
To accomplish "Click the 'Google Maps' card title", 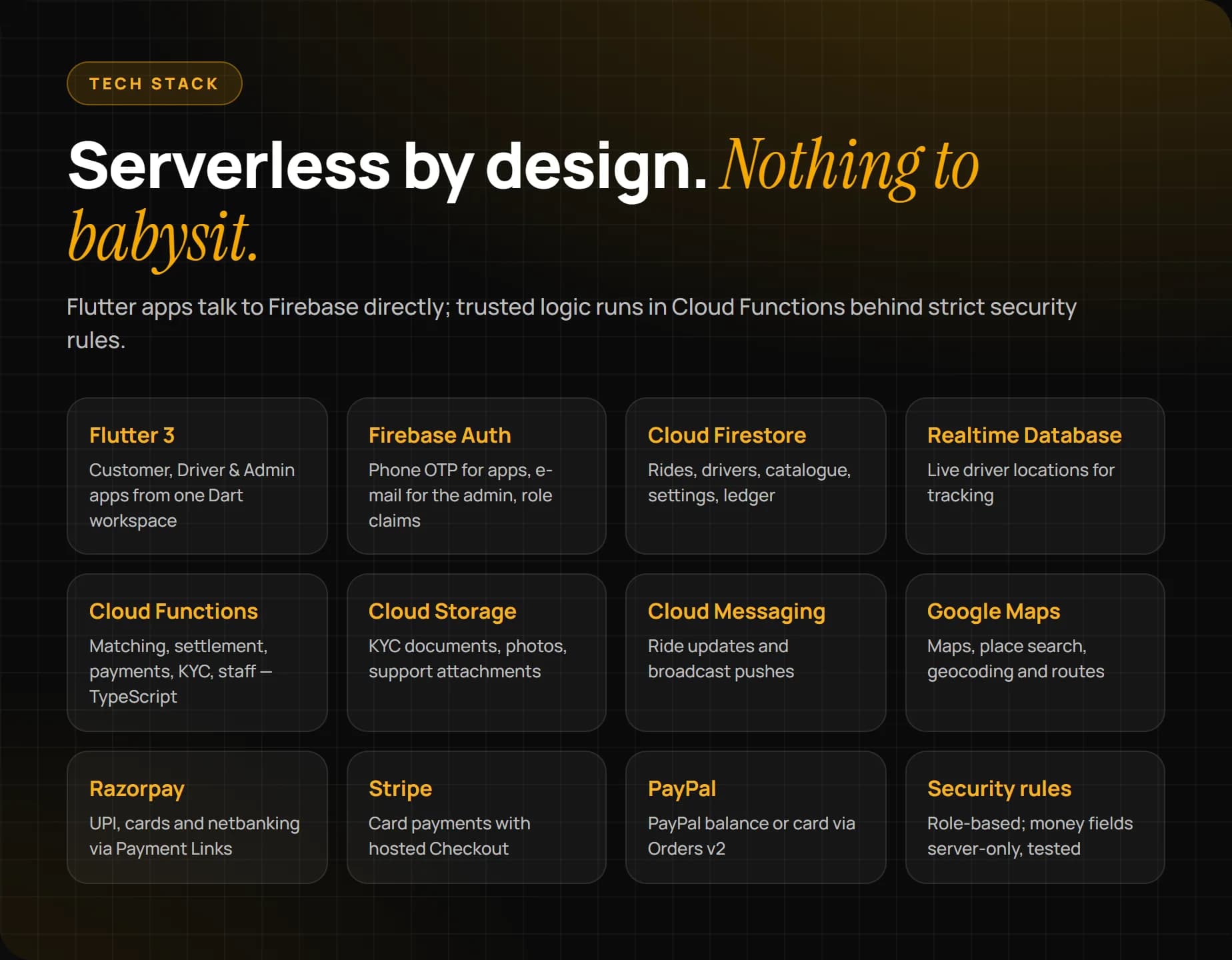I will (993, 611).
